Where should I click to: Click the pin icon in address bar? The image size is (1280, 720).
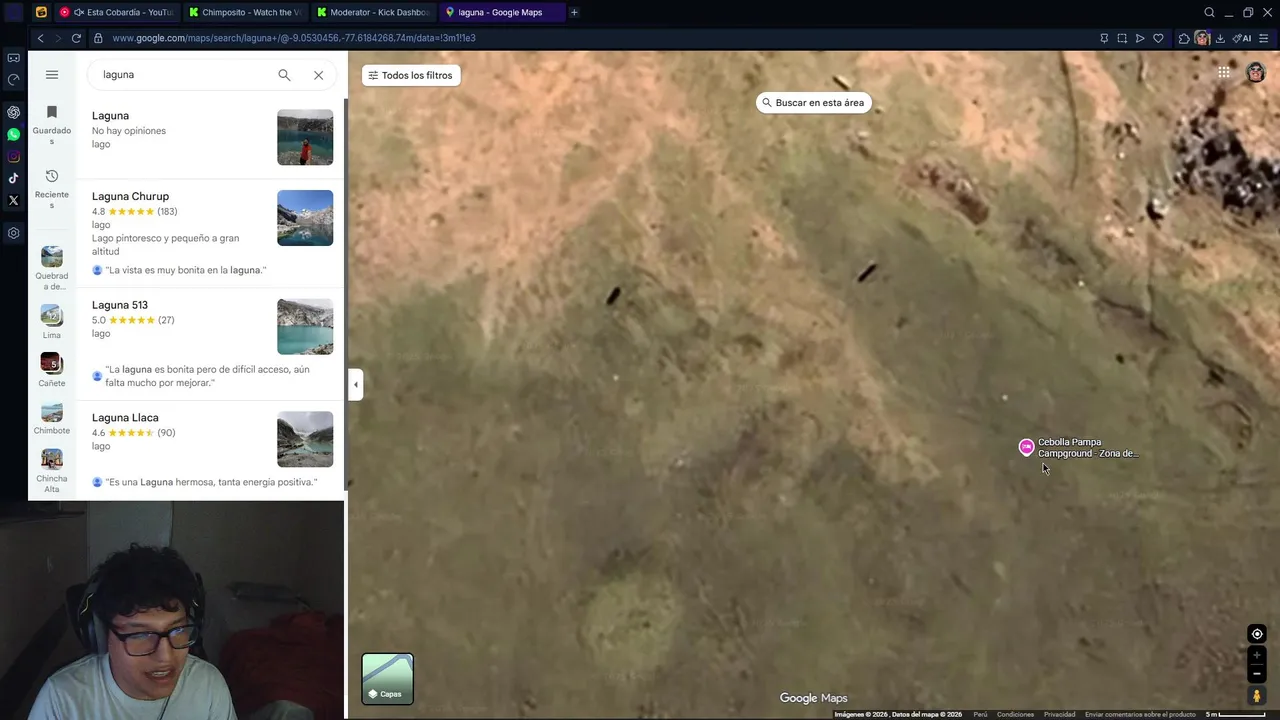pos(1104,38)
